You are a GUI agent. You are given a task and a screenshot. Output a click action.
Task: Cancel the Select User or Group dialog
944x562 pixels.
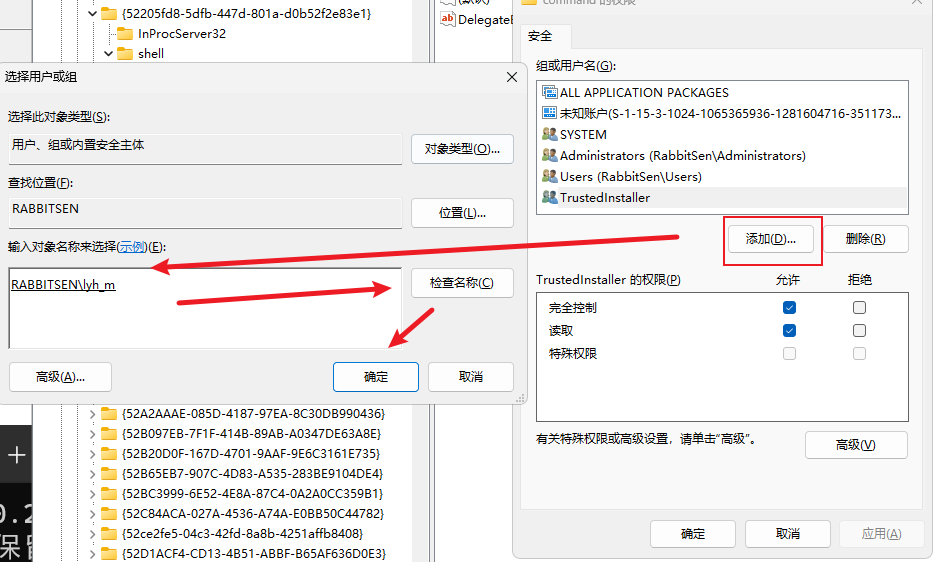471,377
